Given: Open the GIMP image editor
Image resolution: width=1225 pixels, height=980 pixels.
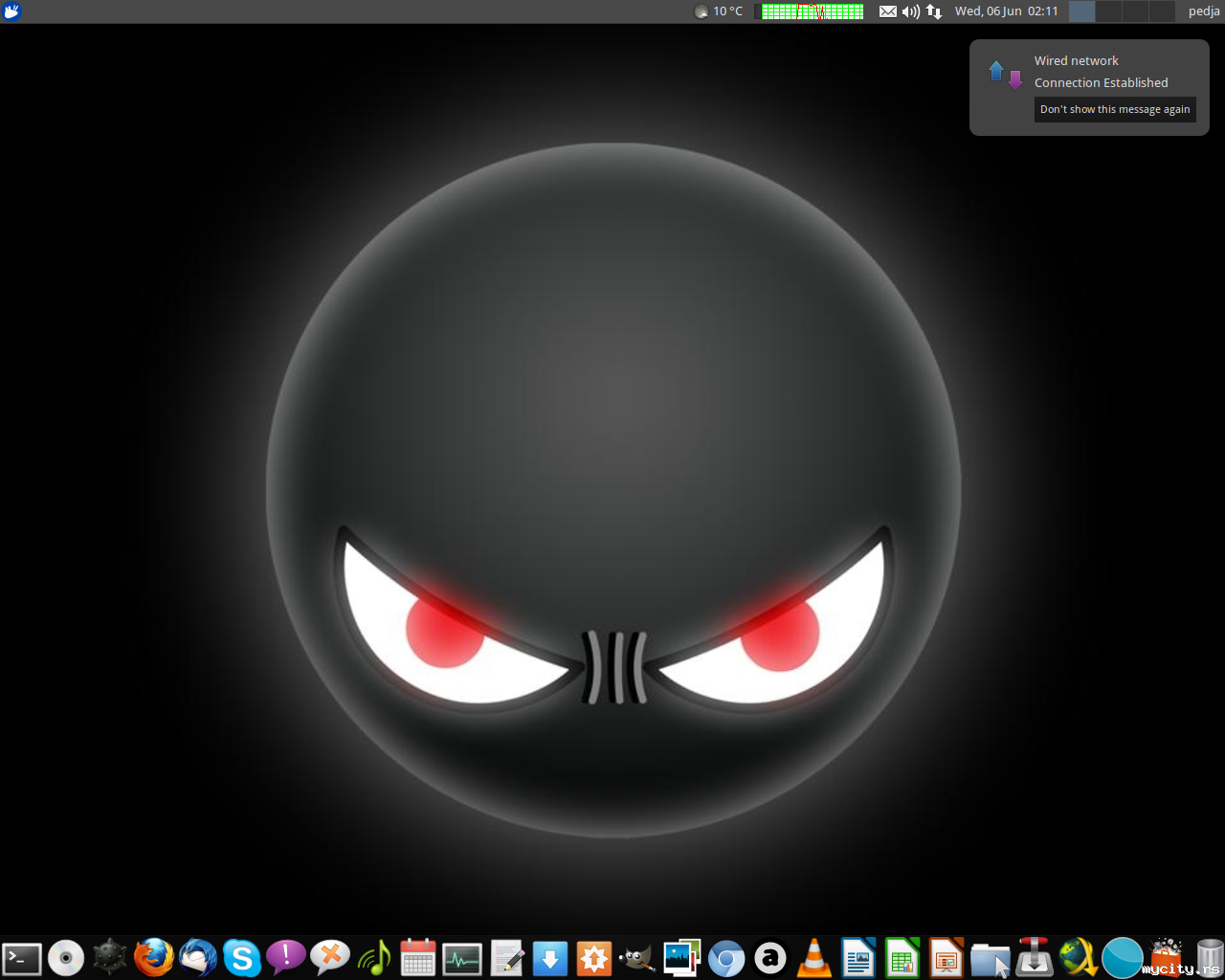Looking at the screenshot, I should [x=637, y=957].
